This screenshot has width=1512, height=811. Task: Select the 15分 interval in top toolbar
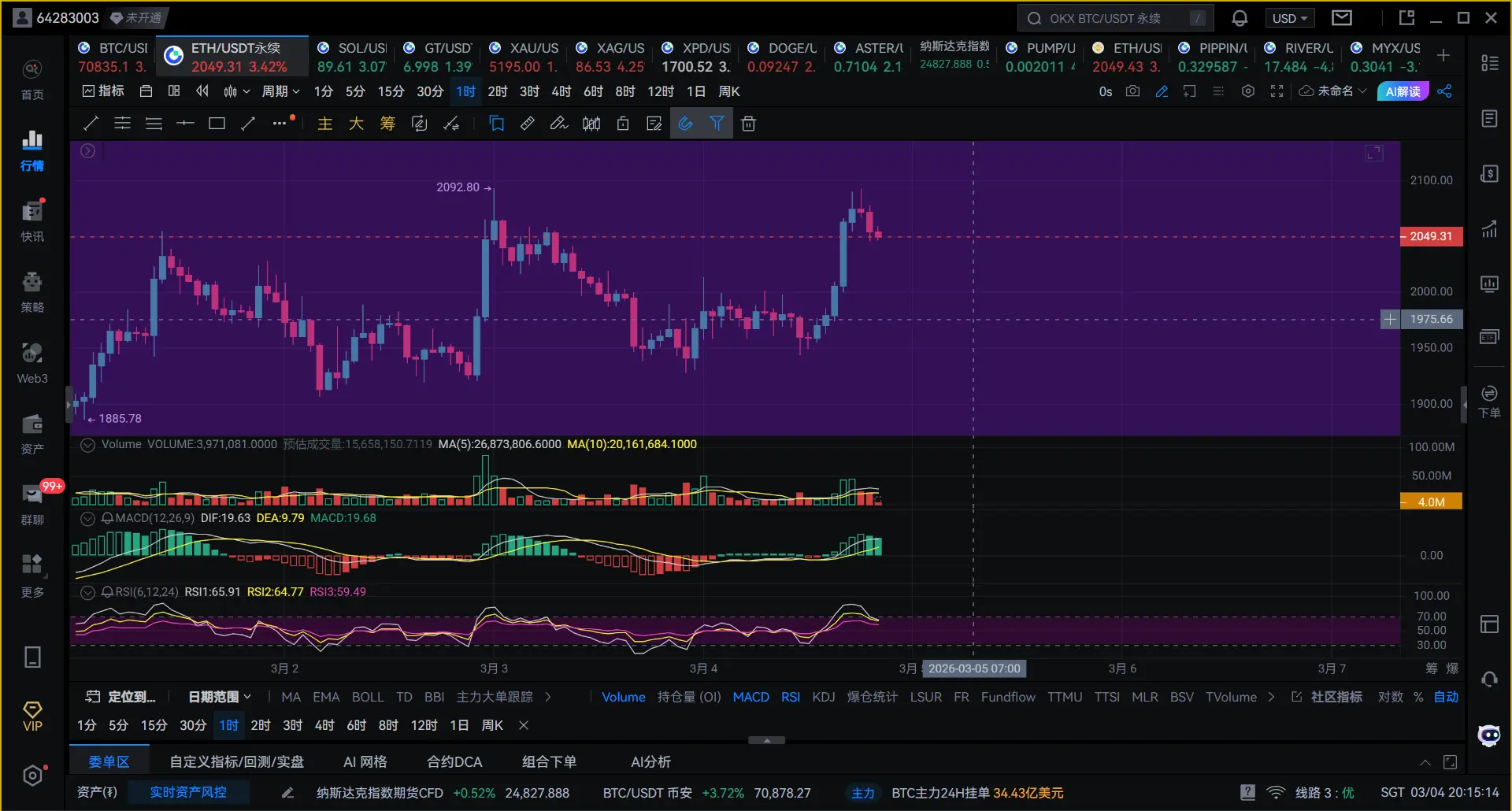coord(391,91)
